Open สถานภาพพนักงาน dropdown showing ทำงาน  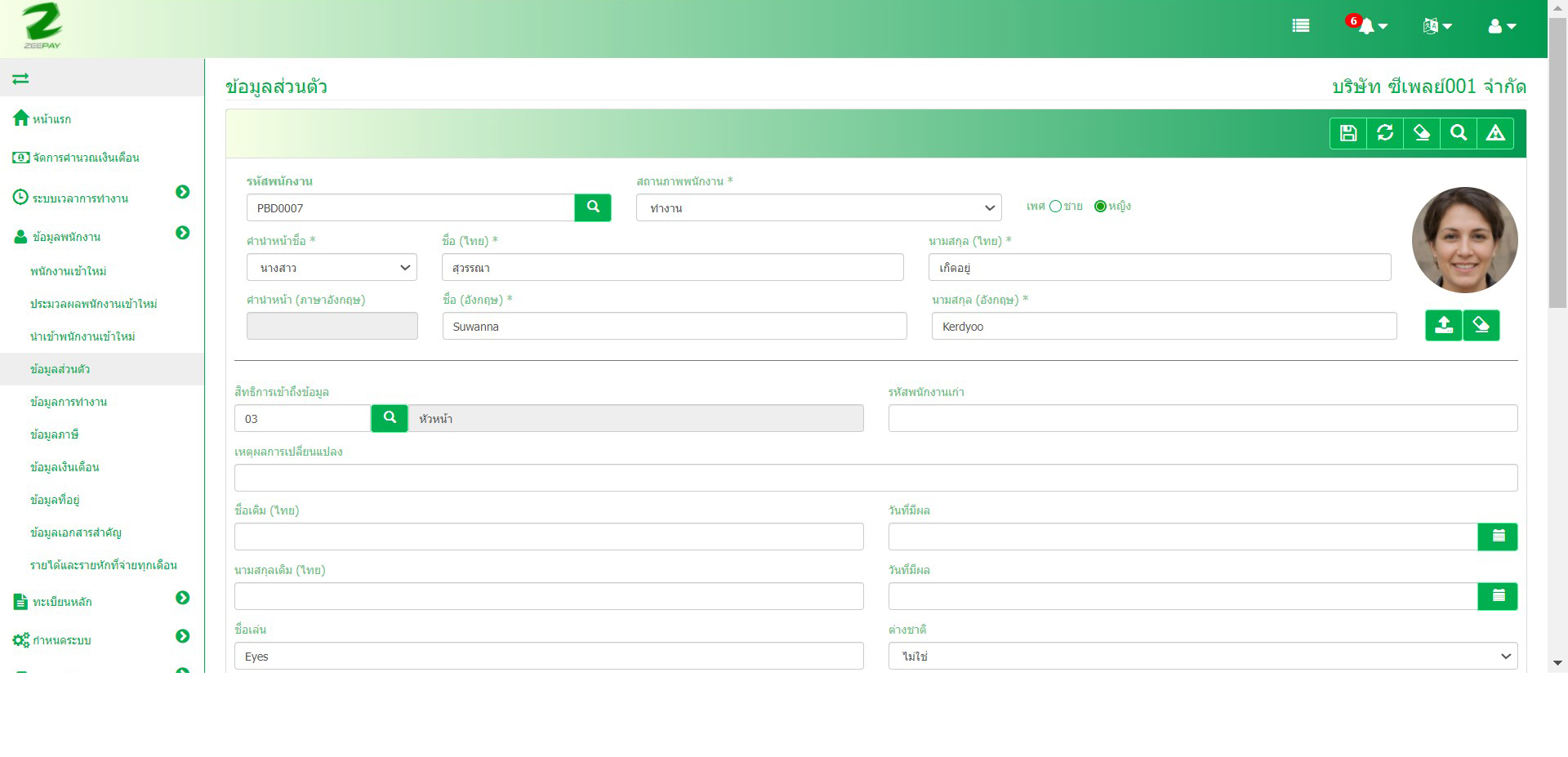pyautogui.click(x=818, y=207)
